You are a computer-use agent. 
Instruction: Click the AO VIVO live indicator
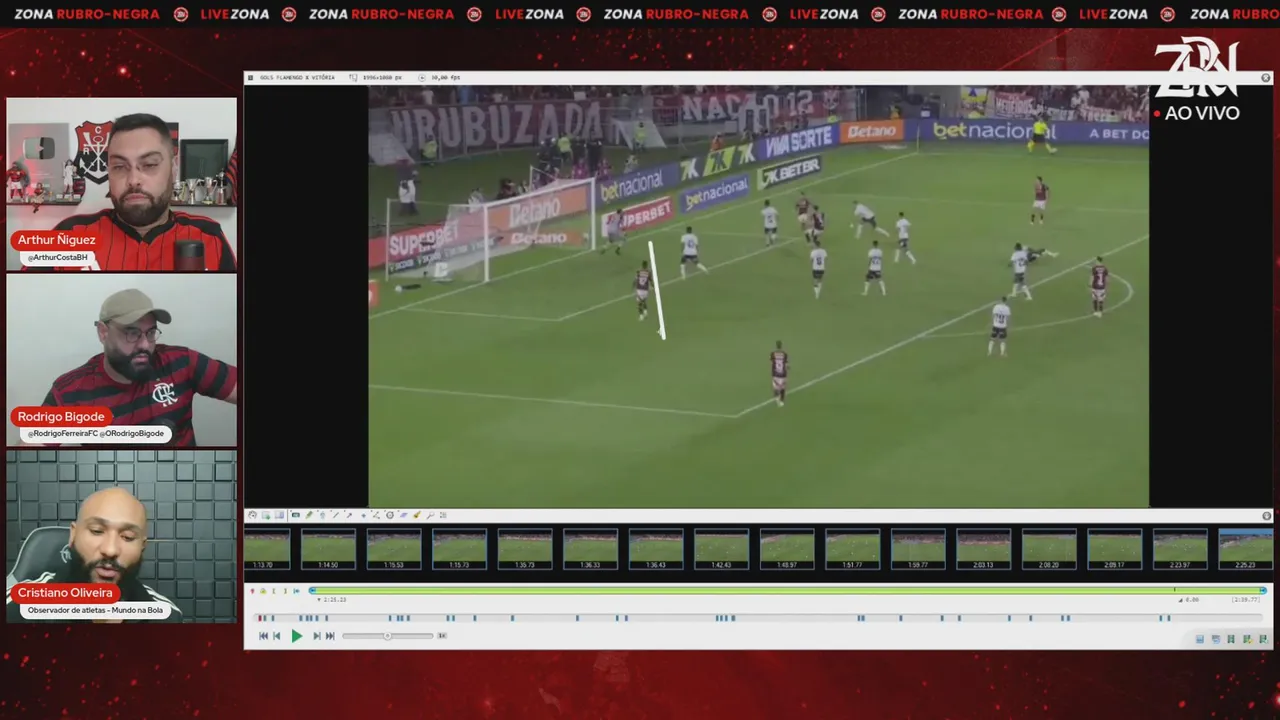point(1197,113)
